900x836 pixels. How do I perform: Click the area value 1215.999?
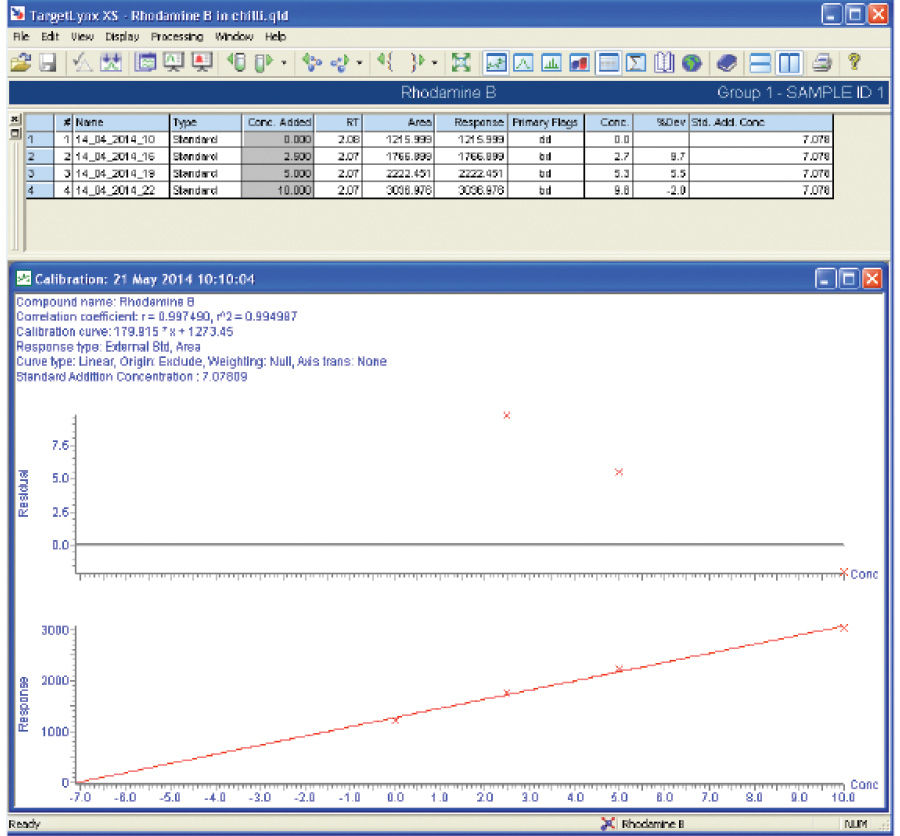tap(408, 140)
